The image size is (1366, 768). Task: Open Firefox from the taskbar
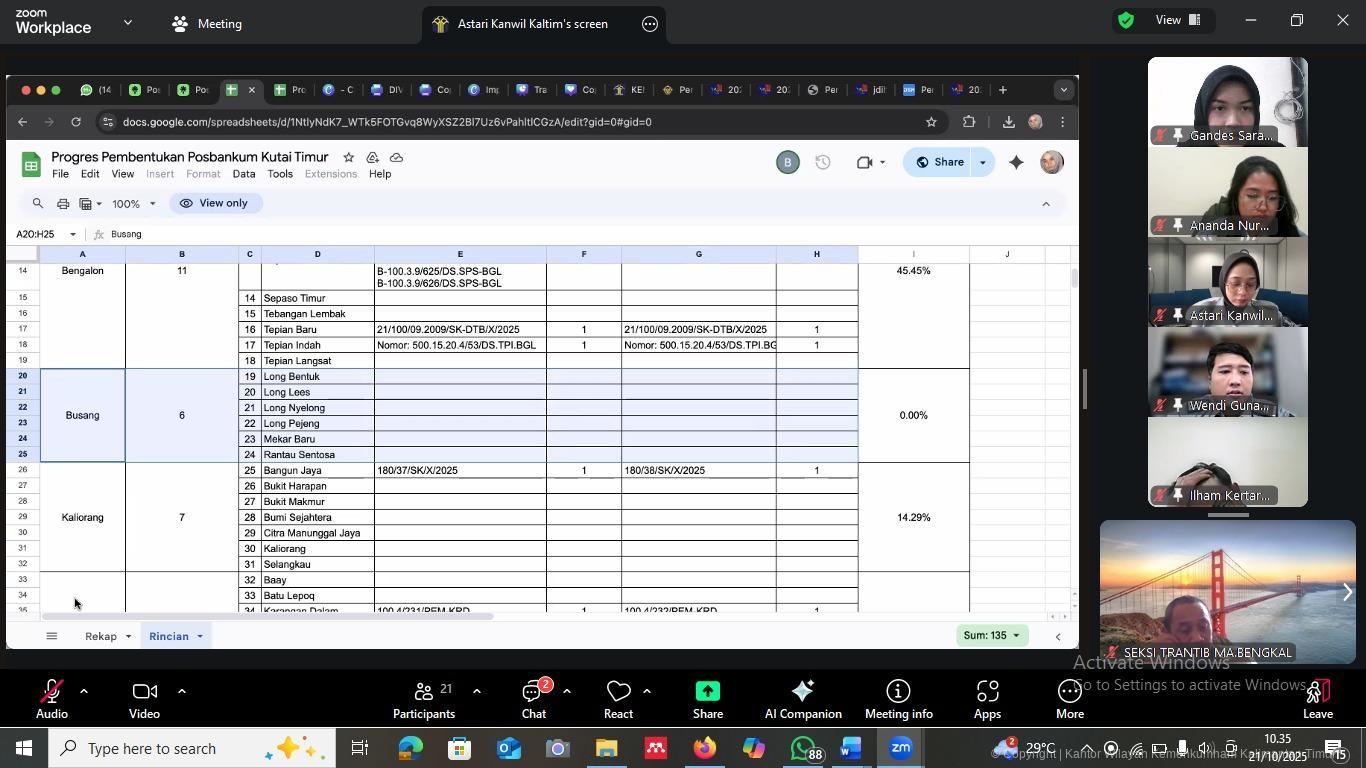point(705,748)
